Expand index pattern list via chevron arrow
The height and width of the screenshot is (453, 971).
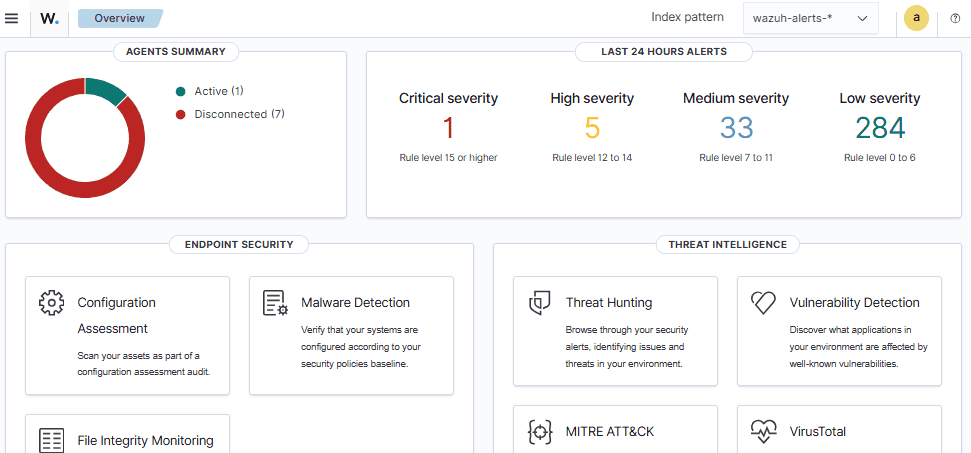(x=863, y=18)
